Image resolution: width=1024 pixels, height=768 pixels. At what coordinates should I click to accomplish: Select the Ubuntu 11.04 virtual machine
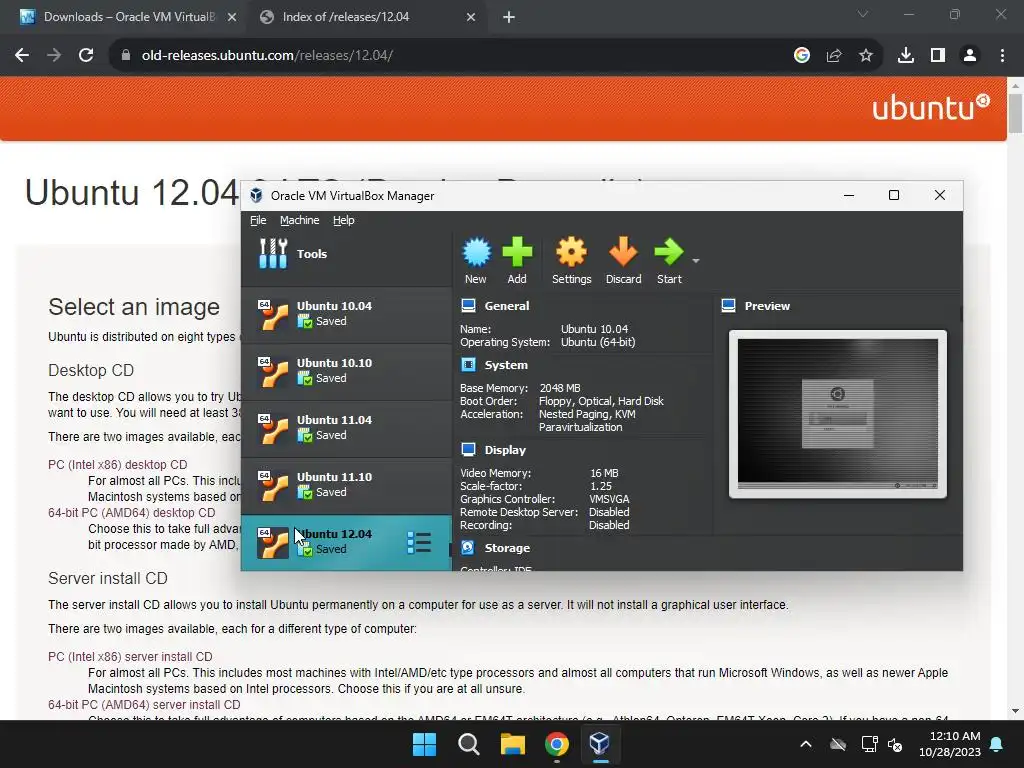click(x=346, y=428)
